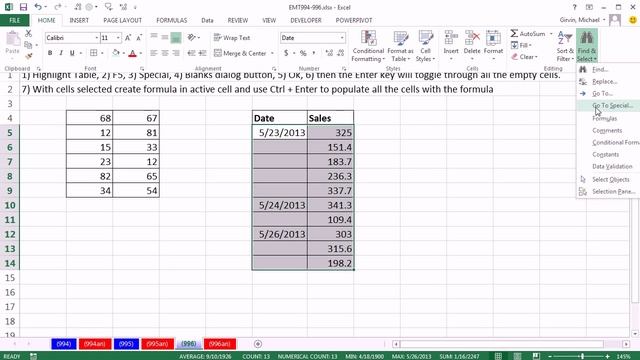Click the Insert cells icon
Viewport: 640px width, 360px height.
pyautogui.click(x=451, y=38)
